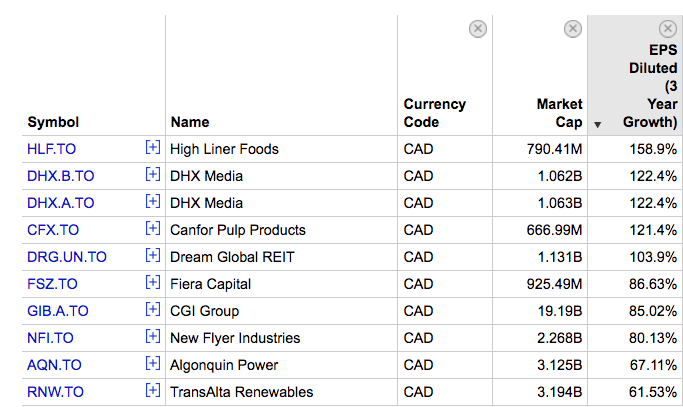Click the plus icon beside FSZ.TO
The image size is (683, 407).
152,283
